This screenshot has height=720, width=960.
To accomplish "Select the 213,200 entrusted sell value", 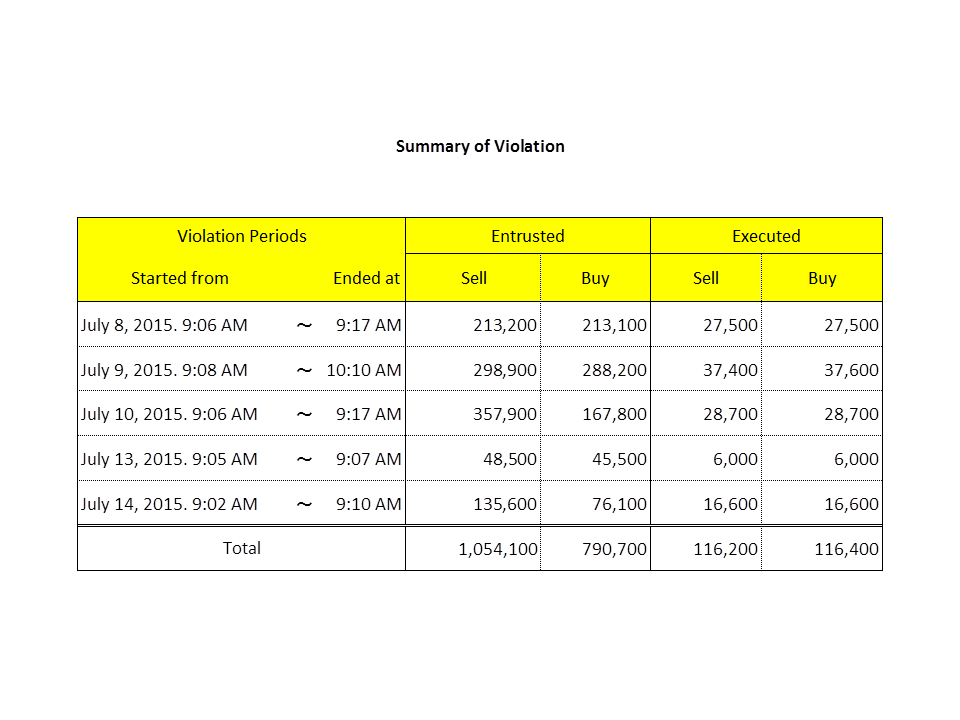I will point(505,325).
